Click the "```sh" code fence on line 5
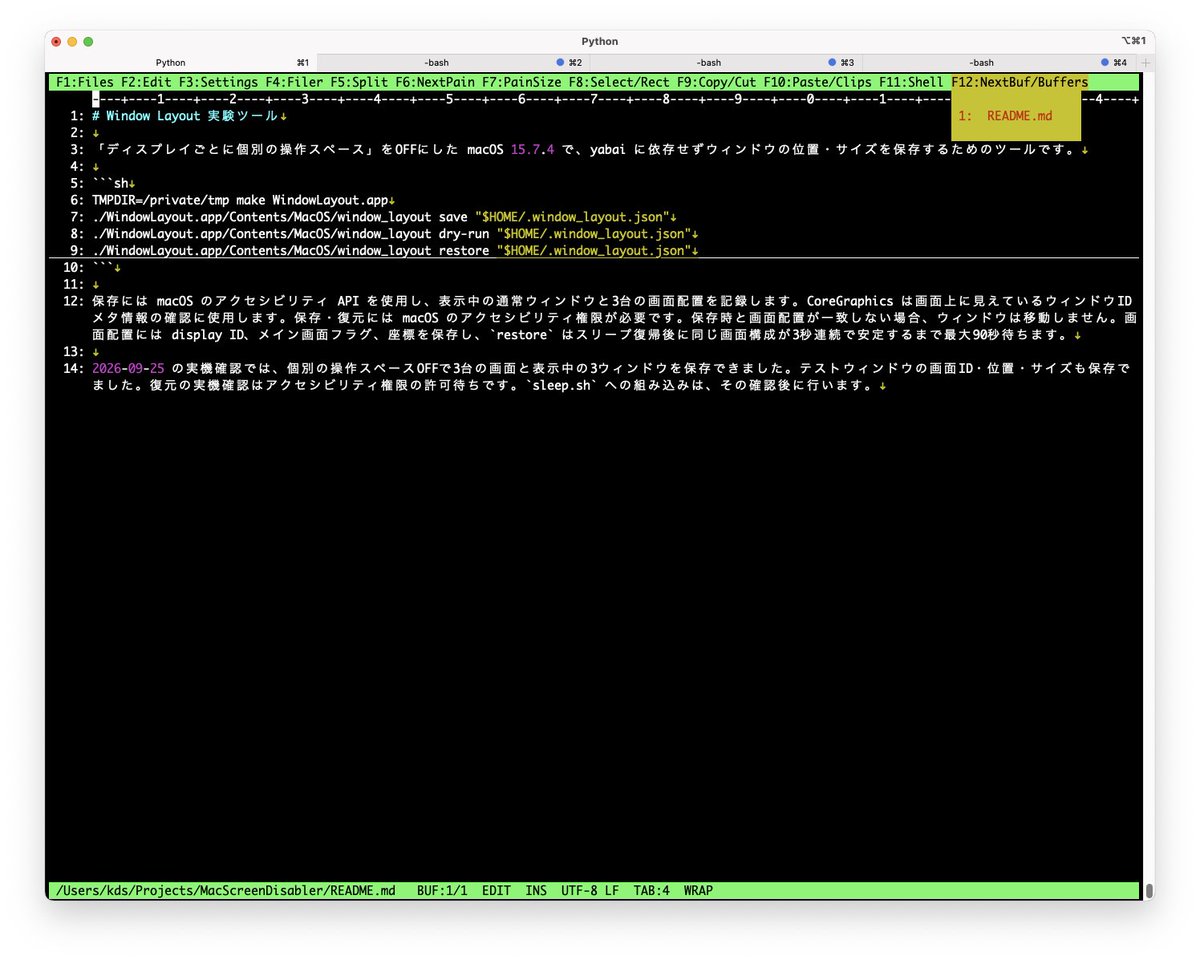Image resolution: width=1200 pixels, height=960 pixels. [x=109, y=184]
